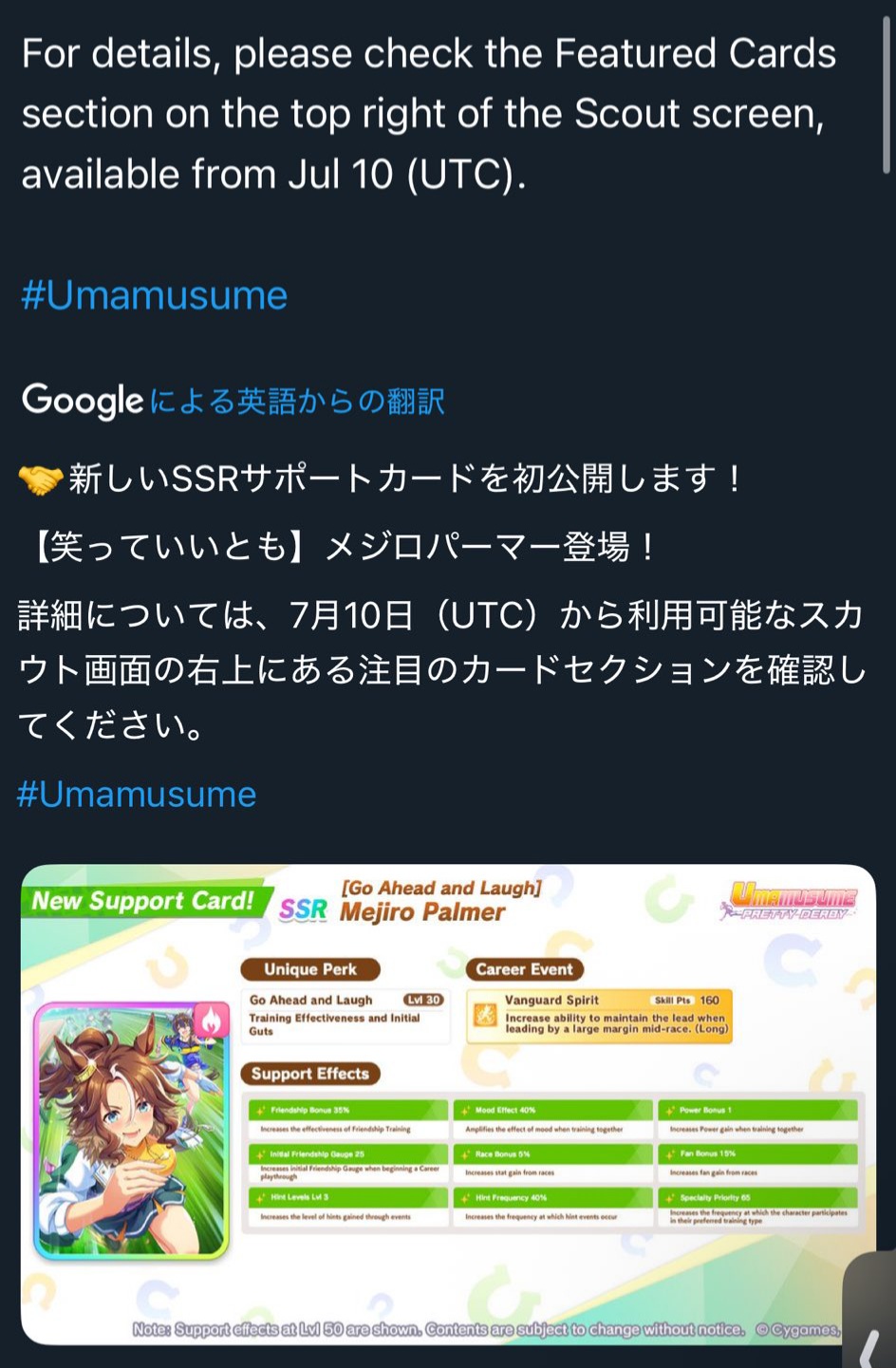Image resolution: width=896 pixels, height=1368 pixels.
Task: Click the Vanguard Spirit skill icon
Action: tap(485, 1015)
